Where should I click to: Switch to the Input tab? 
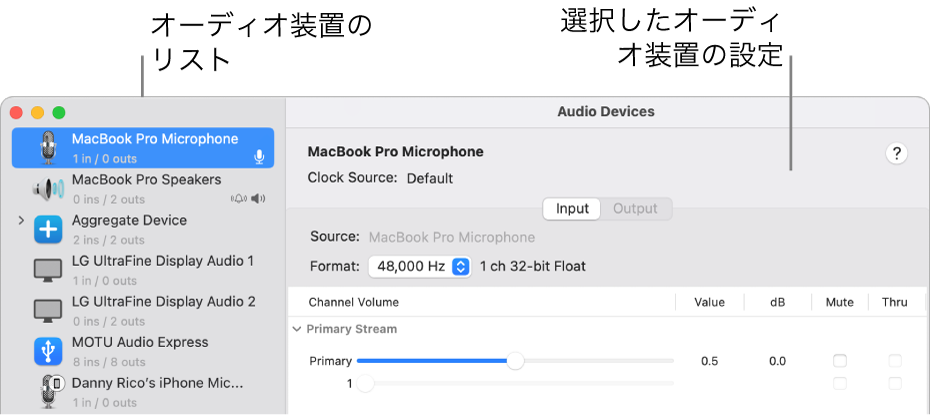pyautogui.click(x=572, y=209)
